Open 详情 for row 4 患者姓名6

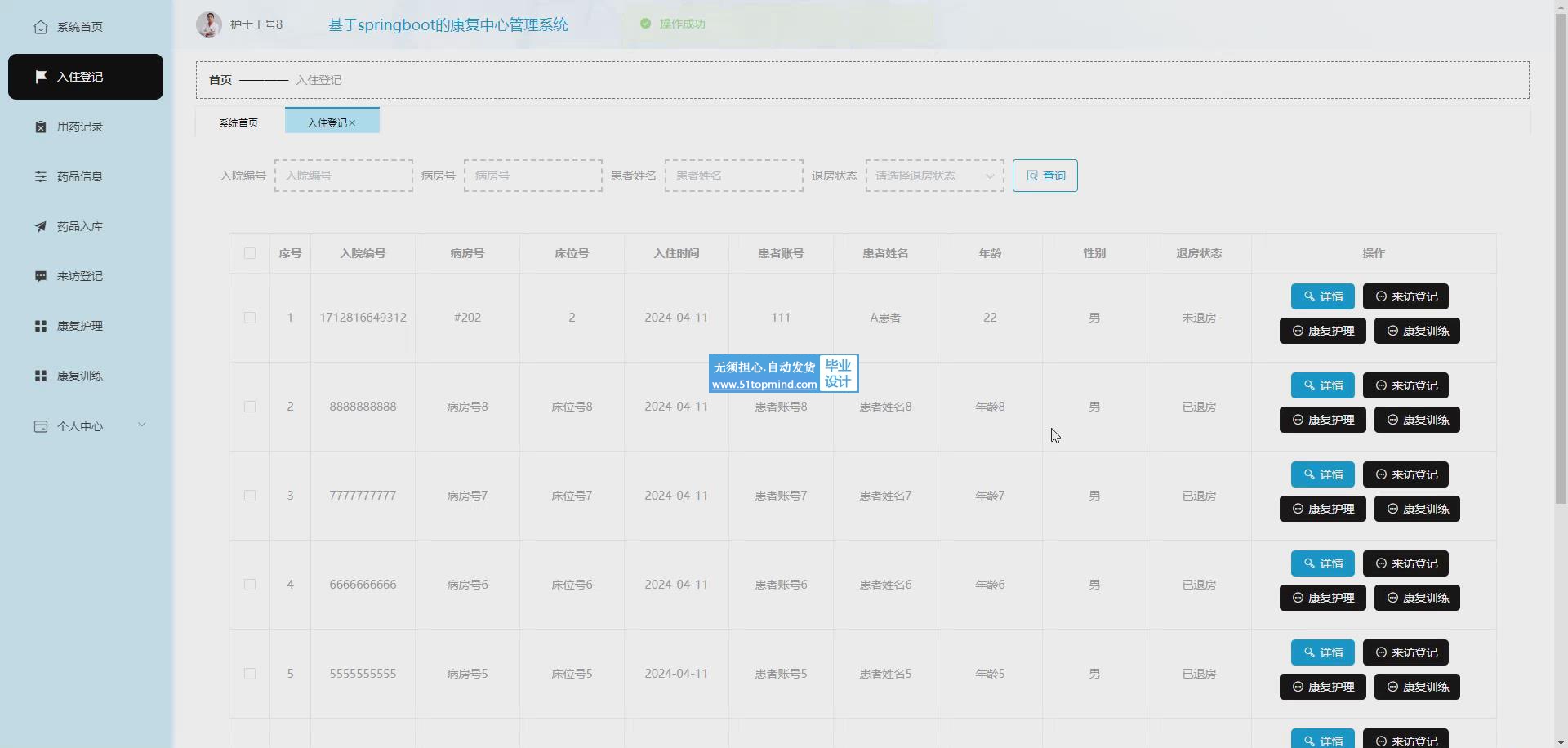point(1323,563)
